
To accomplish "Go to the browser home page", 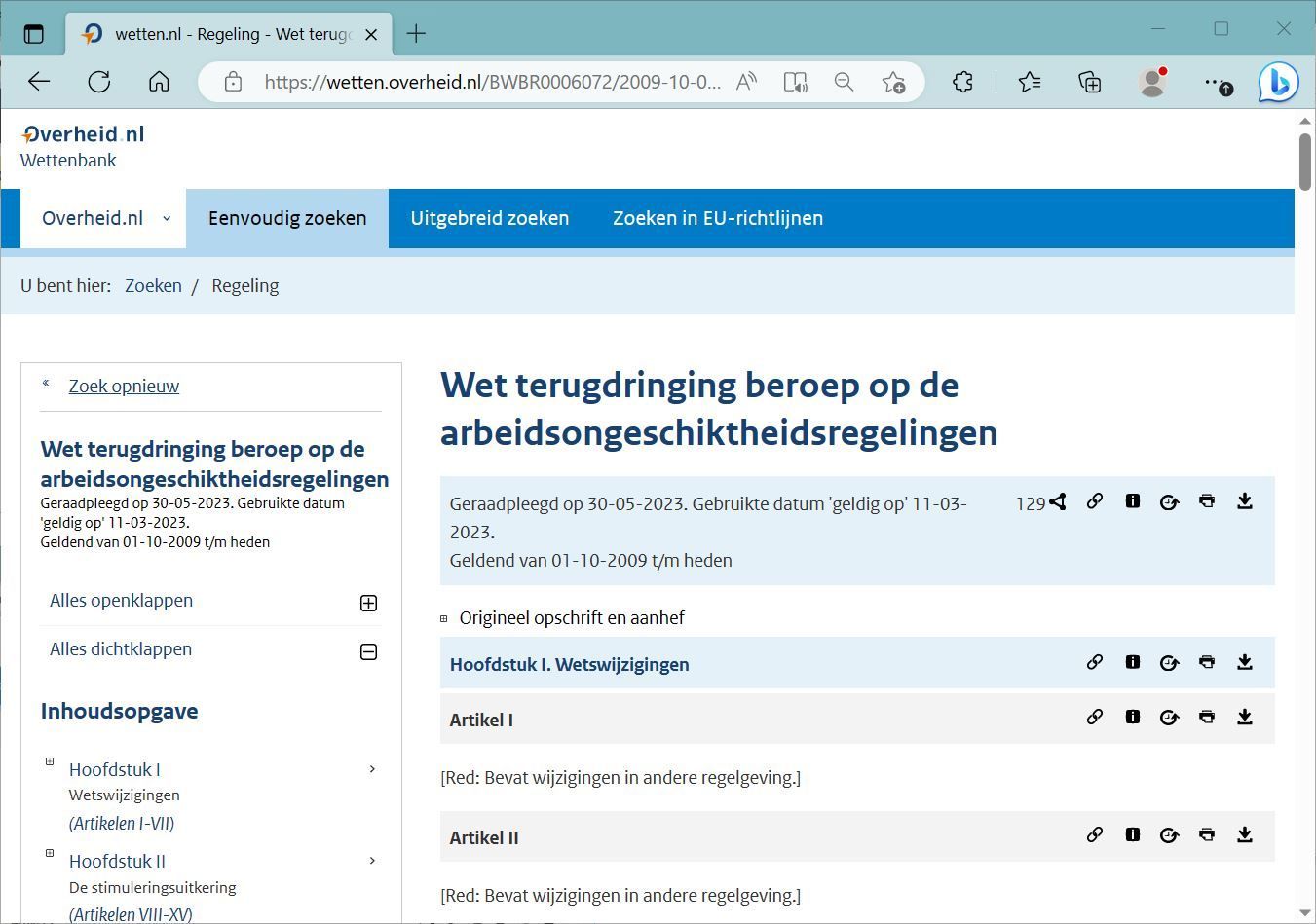I will [x=159, y=82].
